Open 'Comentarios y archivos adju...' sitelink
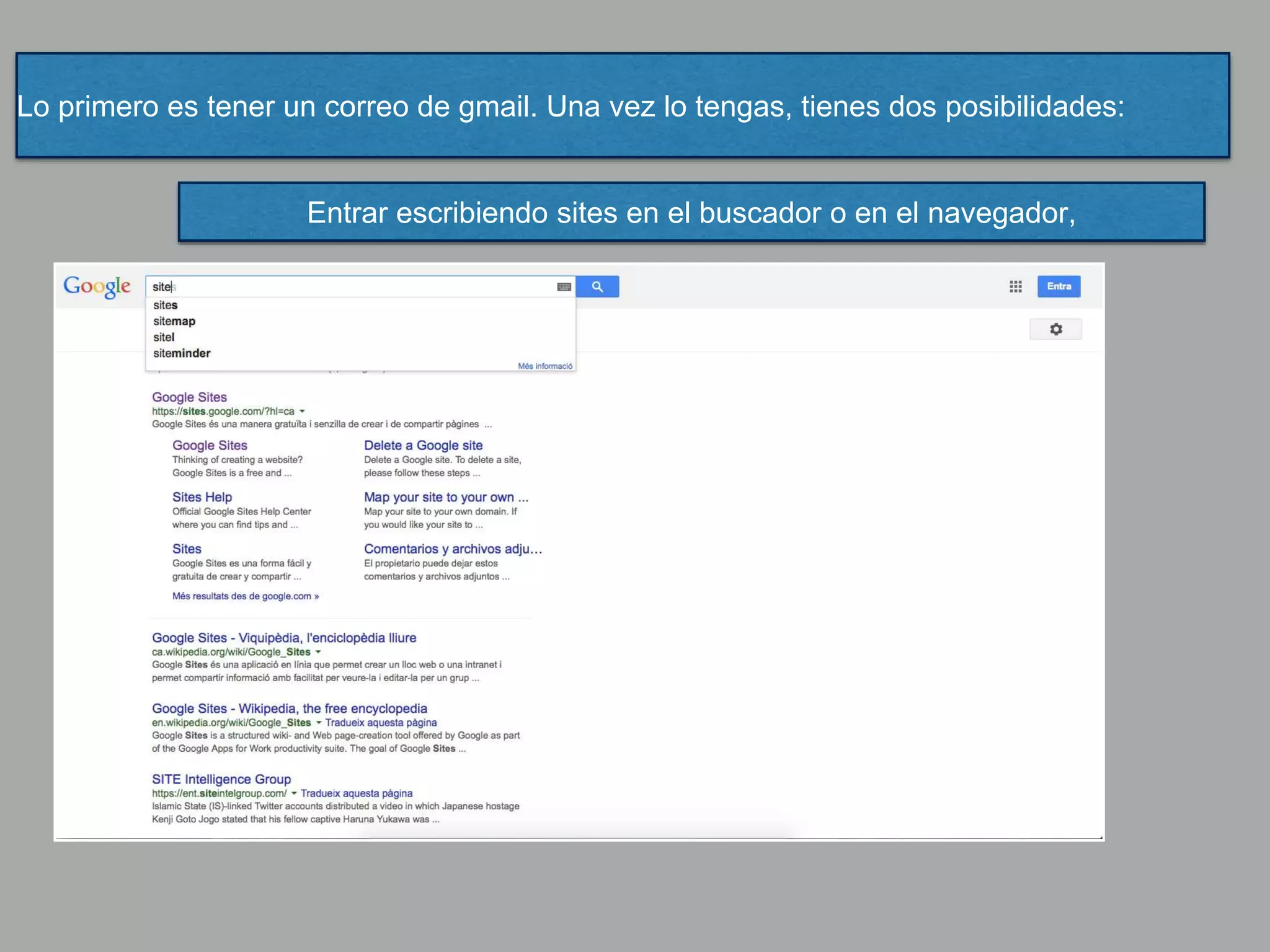This screenshot has width=1270, height=952. (x=453, y=549)
